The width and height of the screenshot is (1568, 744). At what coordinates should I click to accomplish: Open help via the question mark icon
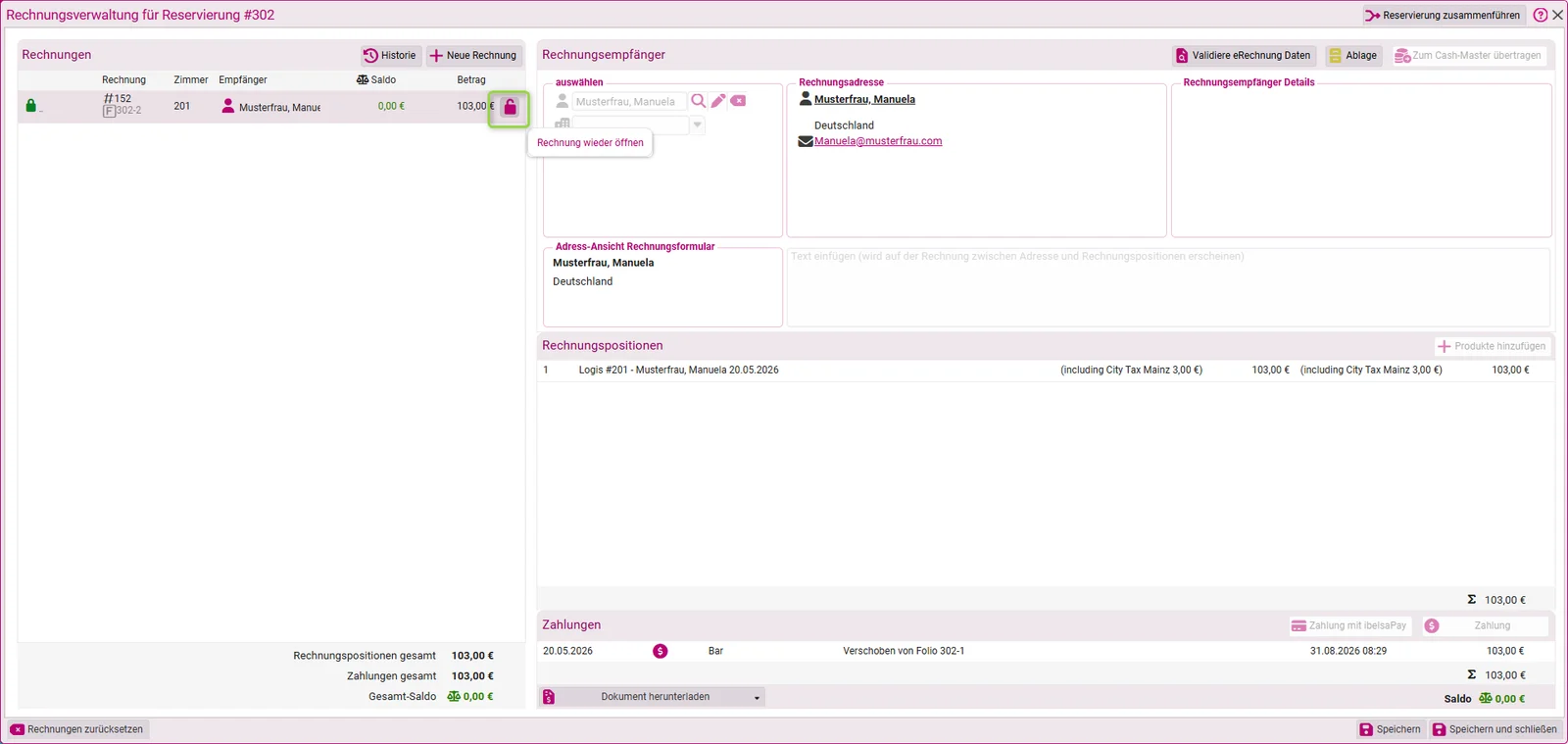pos(1540,15)
